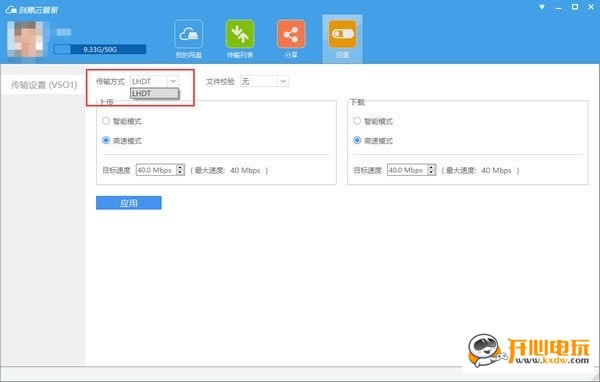Maximize the window
Viewport: 600px width, 382px height.
tap(575, 7)
